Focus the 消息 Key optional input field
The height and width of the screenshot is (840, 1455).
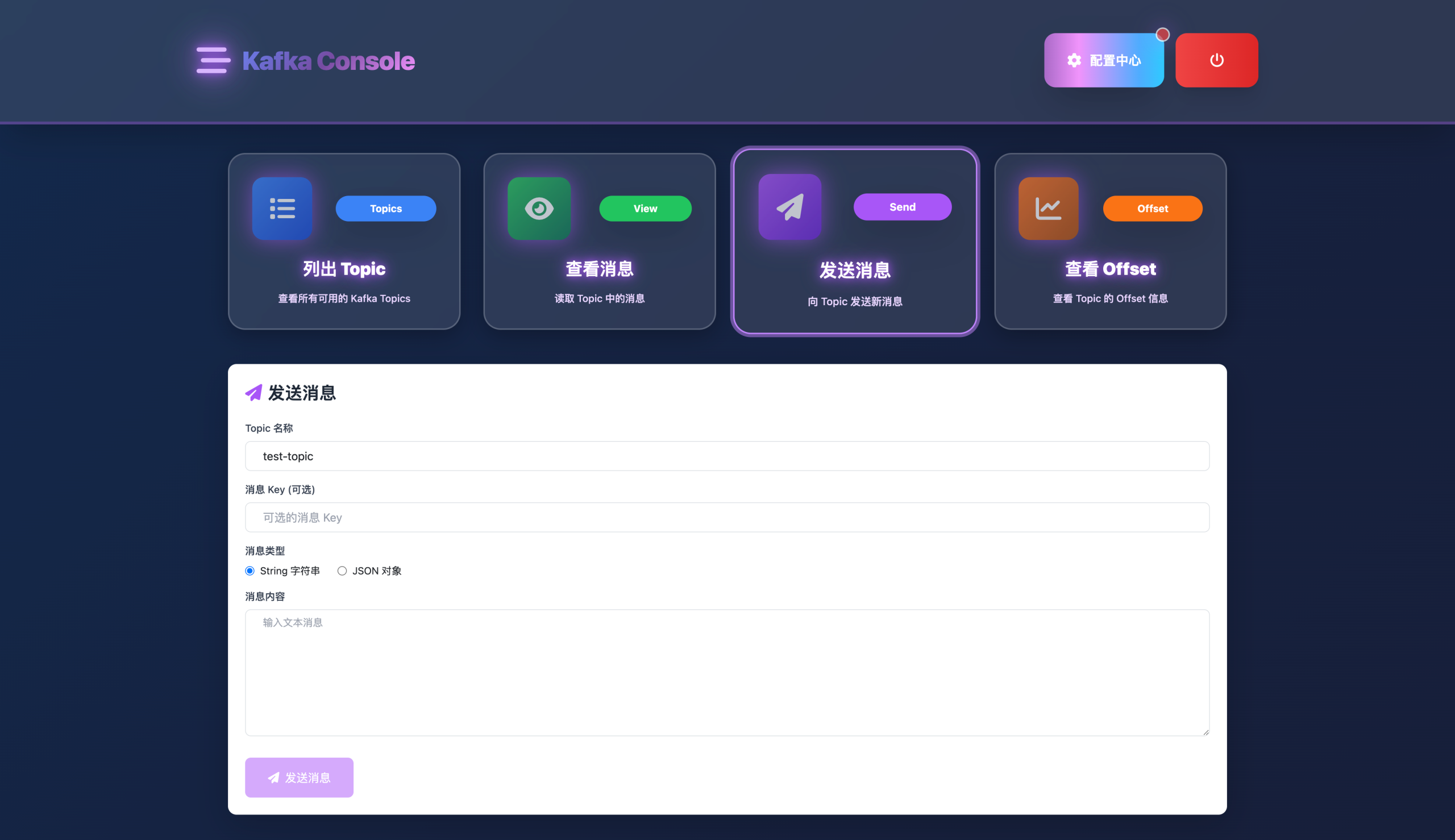tap(727, 517)
